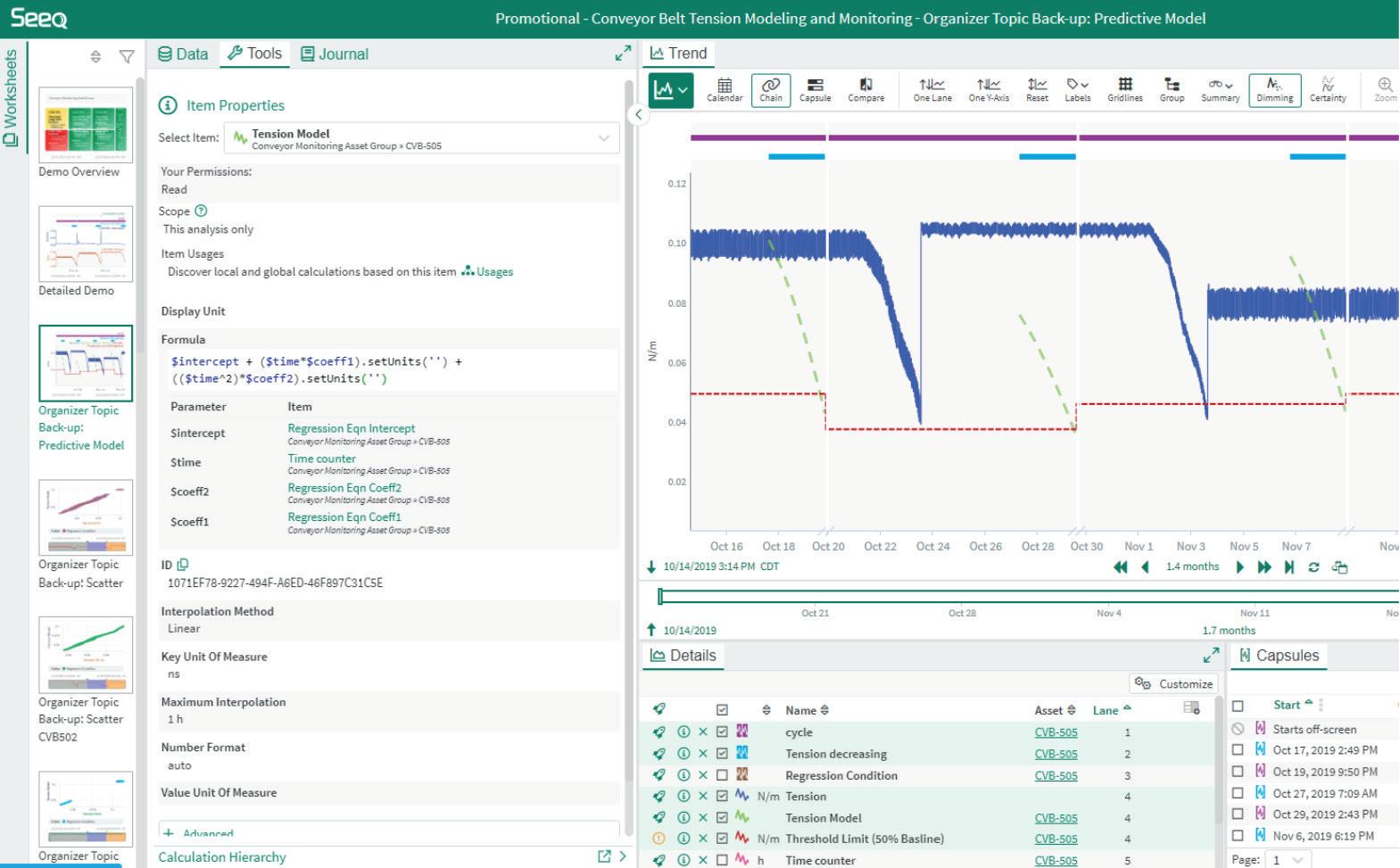Open item properties for Tension decreasing row
The image size is (1400, 868).
tap(683, 753)
